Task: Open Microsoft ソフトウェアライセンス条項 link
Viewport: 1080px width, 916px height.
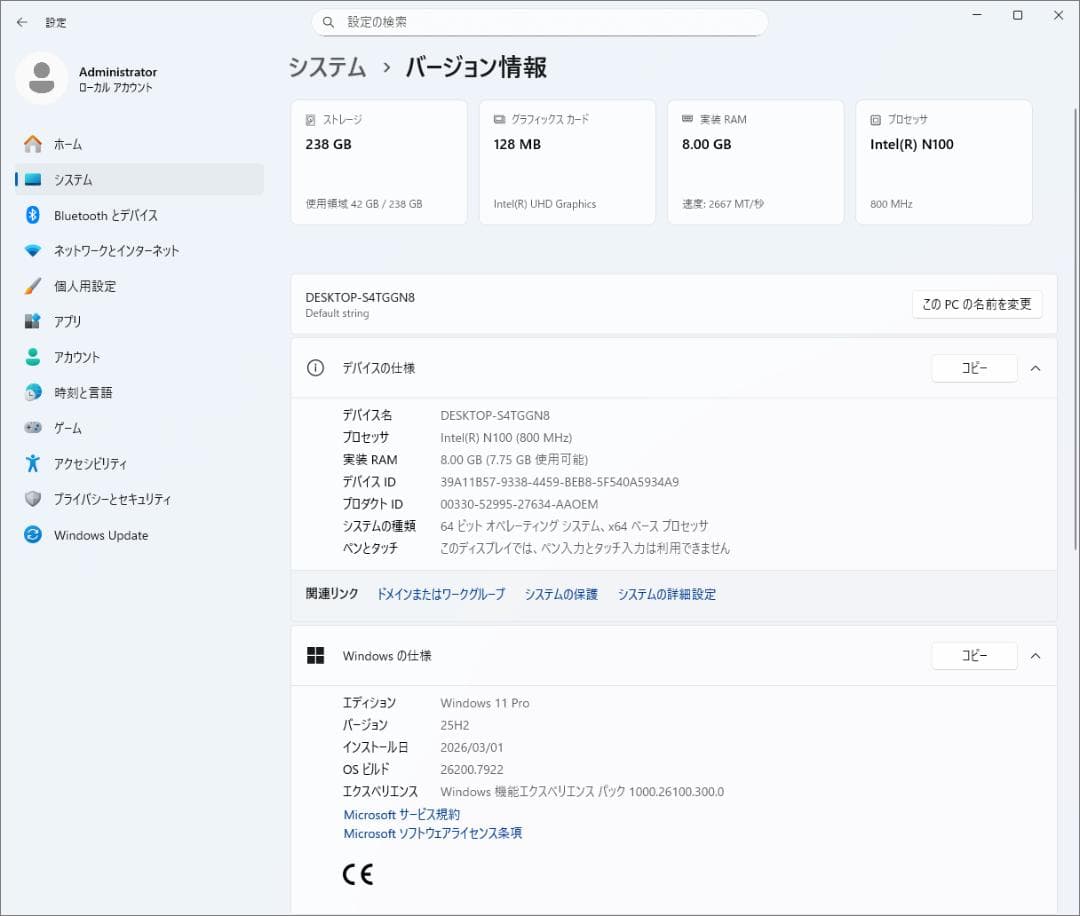Action: (x=433, y=833)
